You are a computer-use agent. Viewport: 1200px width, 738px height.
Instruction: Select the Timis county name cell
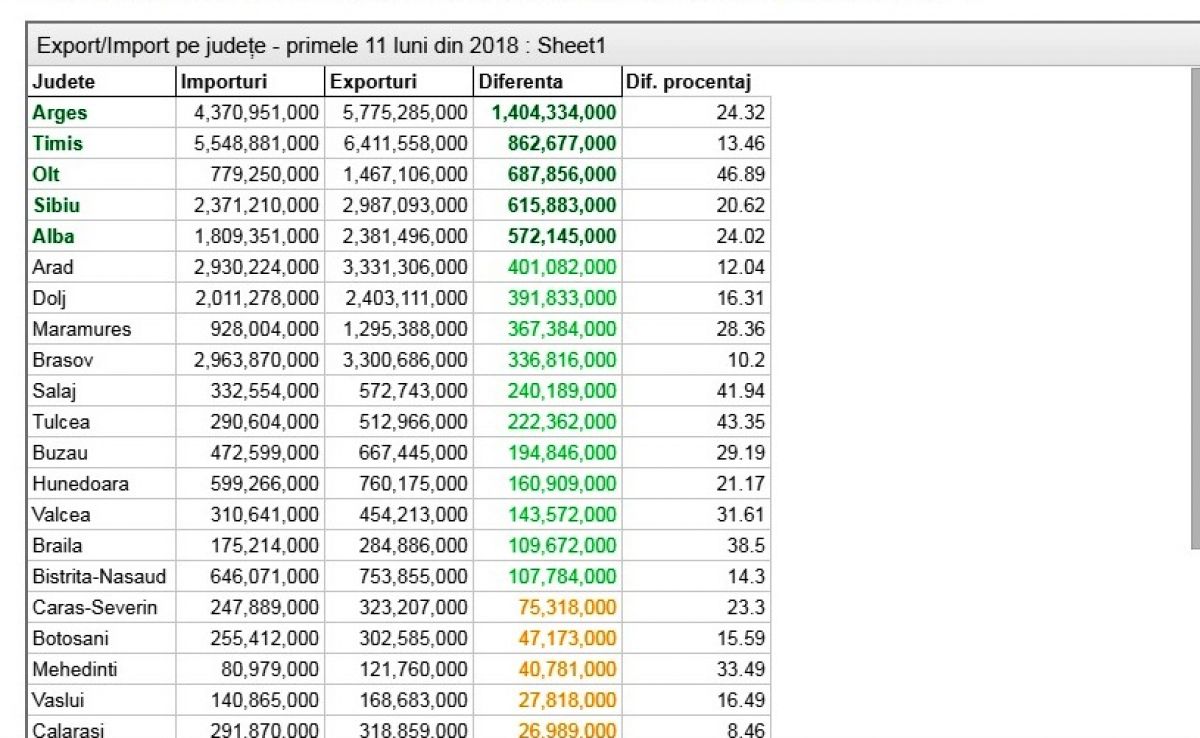101,144
